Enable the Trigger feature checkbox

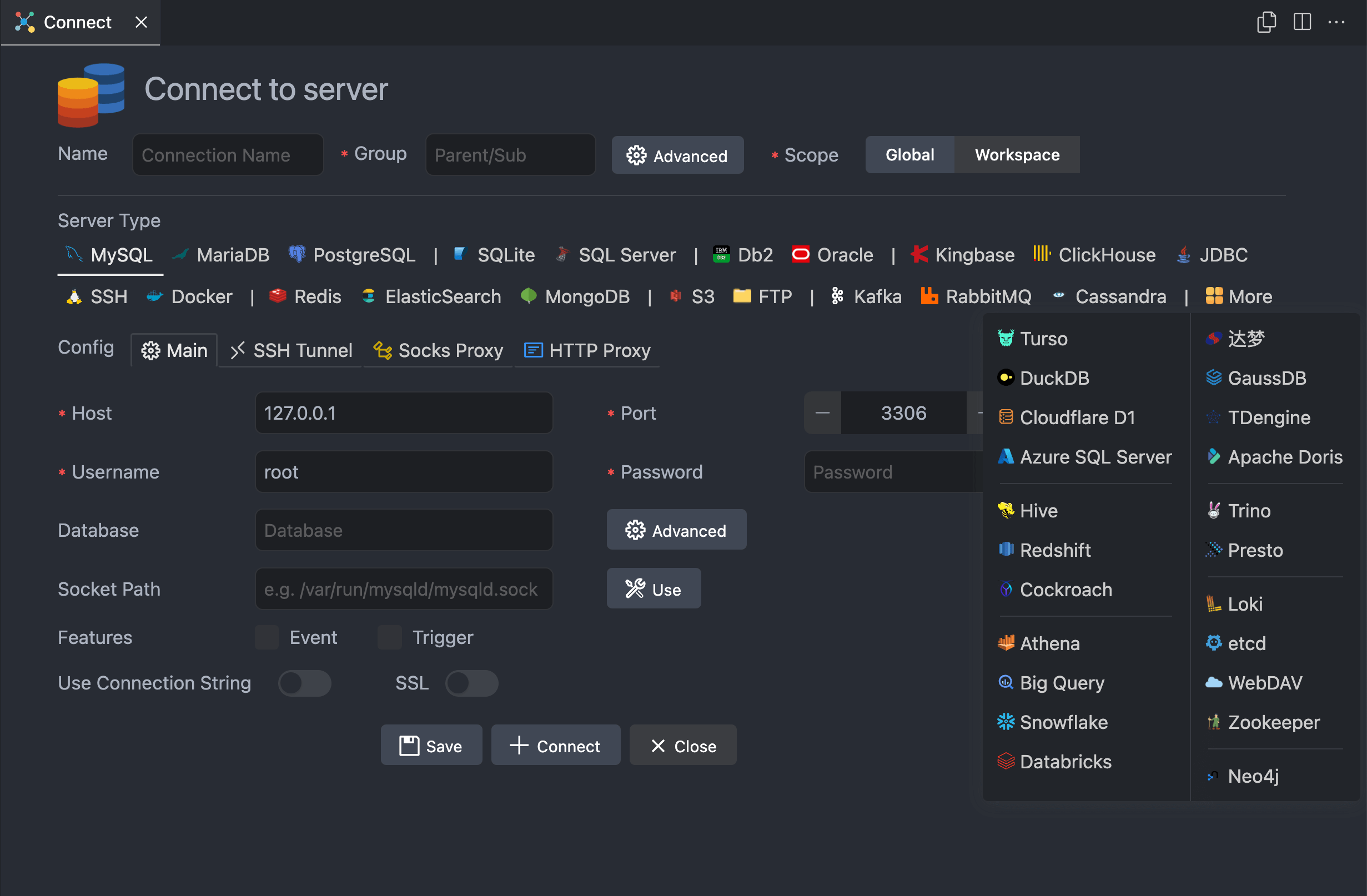tap(389, 637)
